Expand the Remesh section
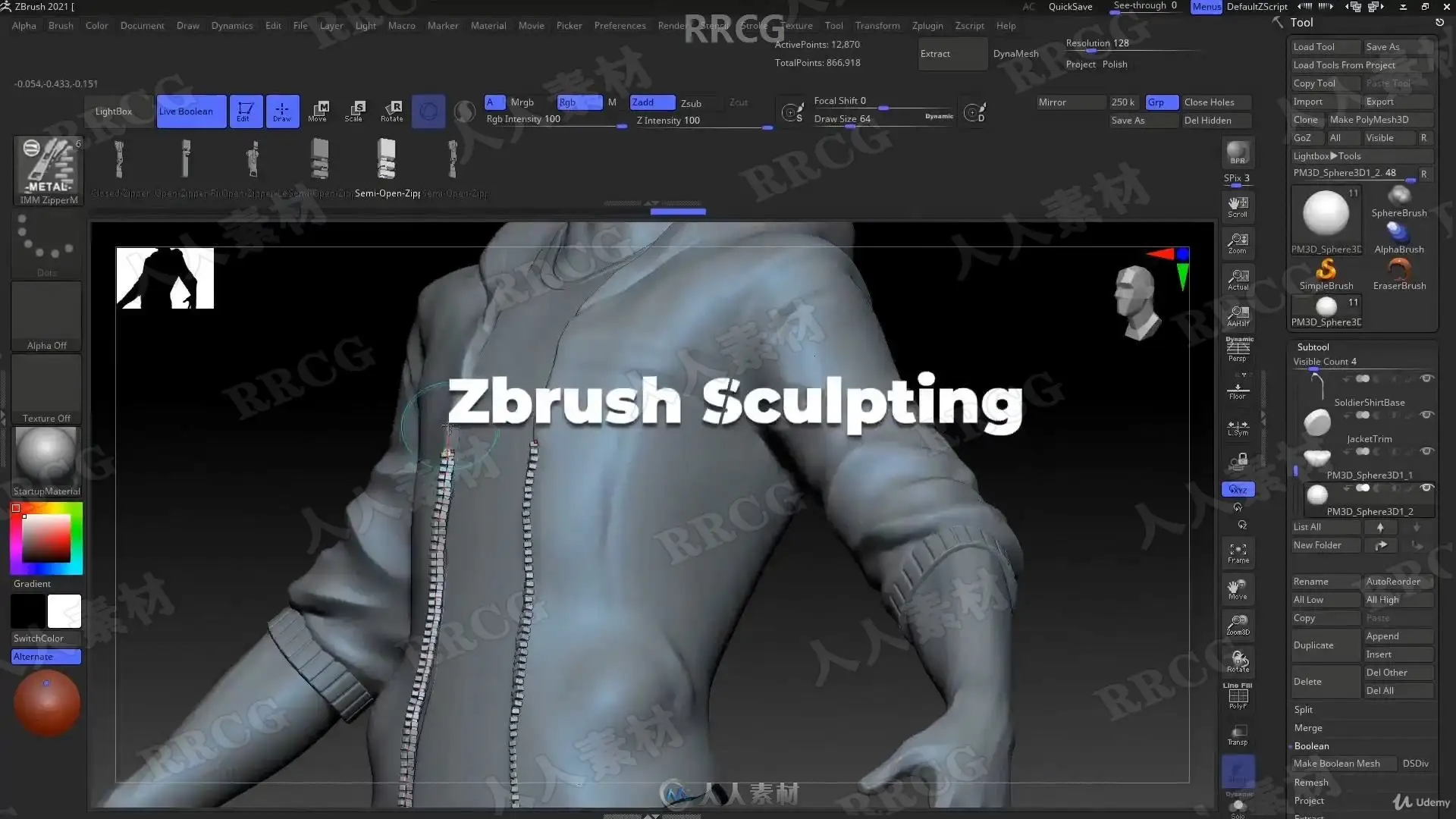1456x819 pixels. 1311,782
